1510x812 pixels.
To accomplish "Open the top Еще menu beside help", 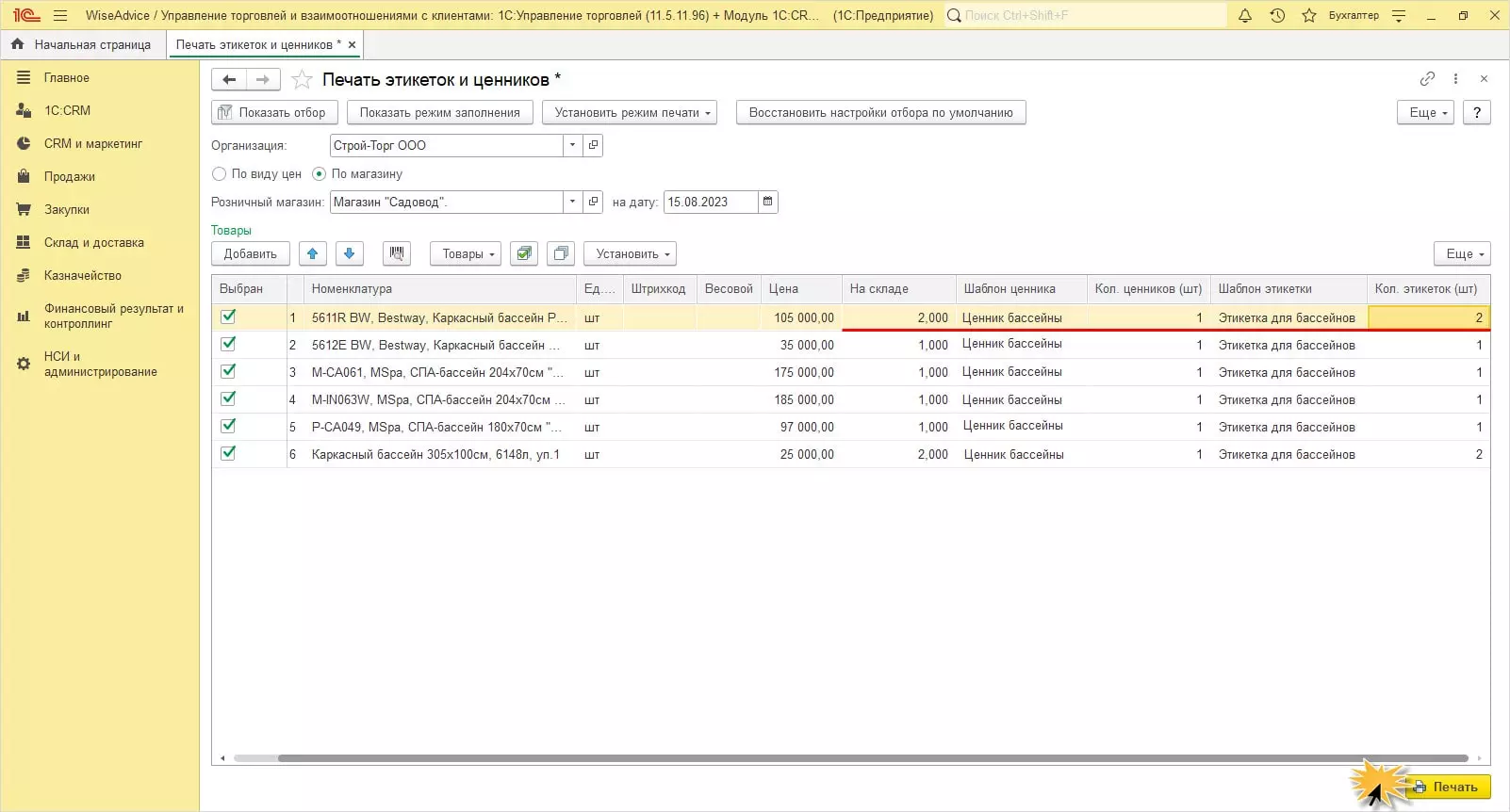I will click(1425, 112).
